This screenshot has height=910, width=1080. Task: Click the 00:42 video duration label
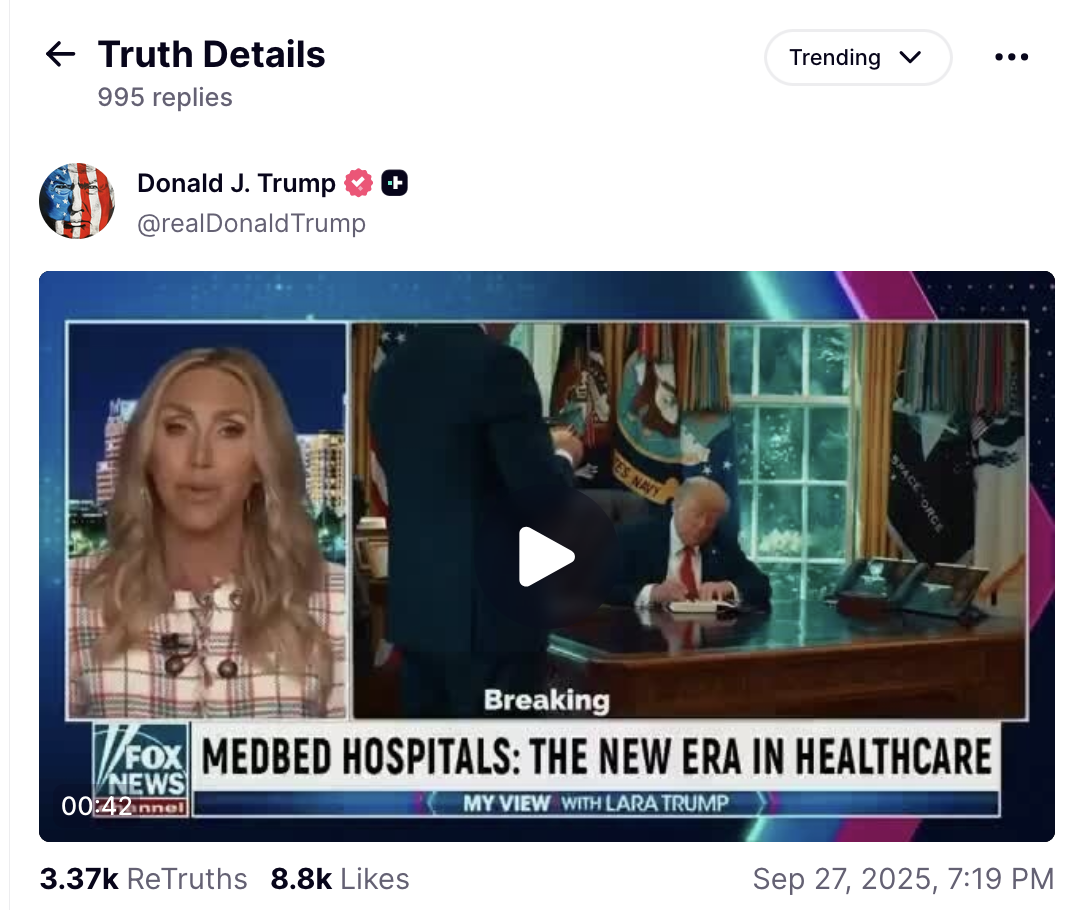(x=96, y=805)
